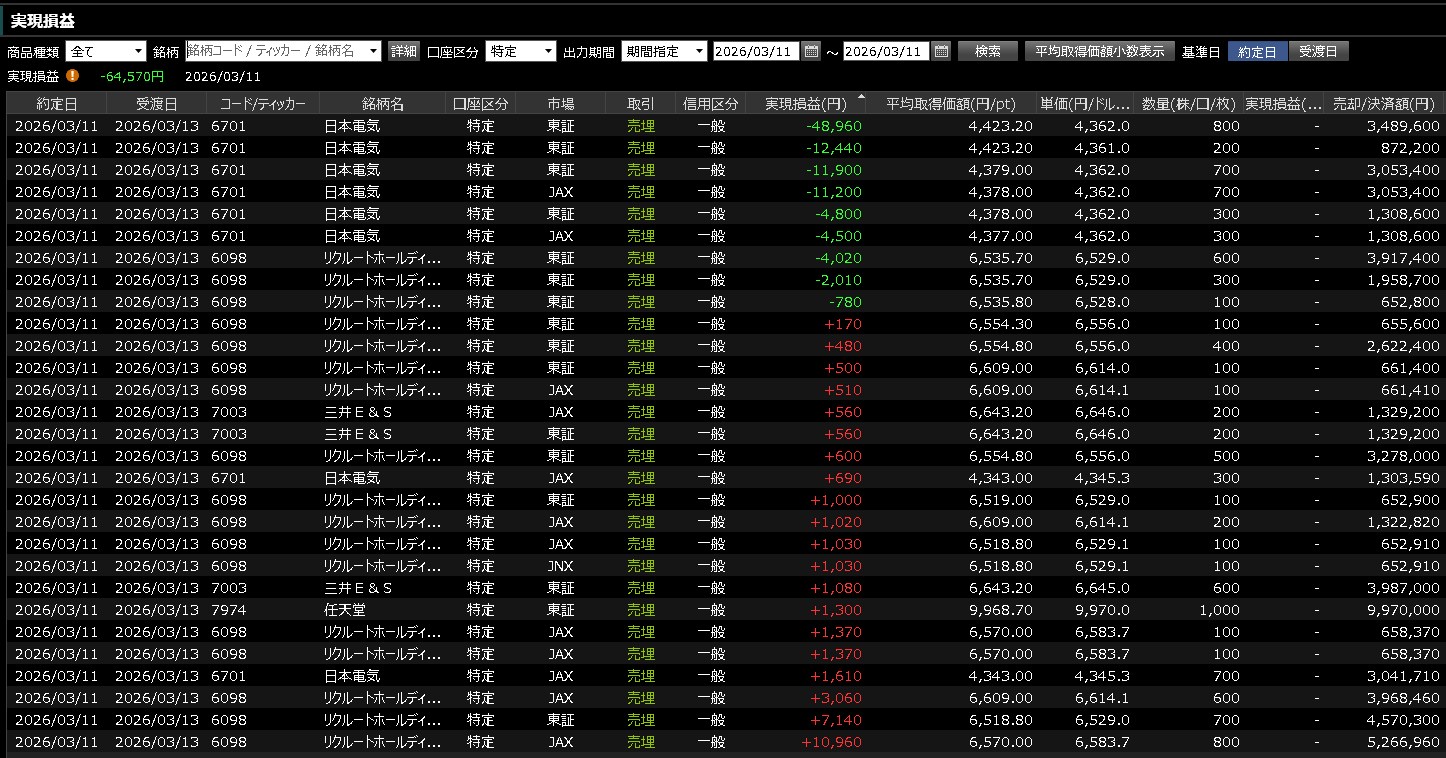1446x758 pixels.
Task: Select the unit price cell 4,361.0
Action: coord(1103,148)
